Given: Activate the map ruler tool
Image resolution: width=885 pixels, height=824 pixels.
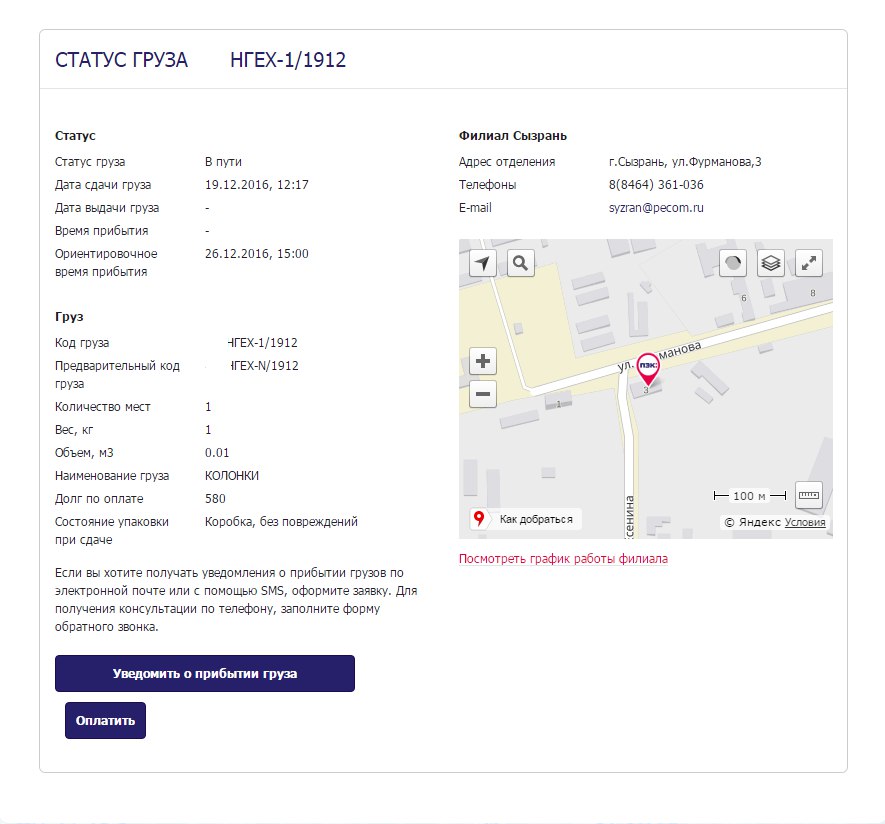Looking at the screenshot, I should pyautogui.click(x=808, y=495).
